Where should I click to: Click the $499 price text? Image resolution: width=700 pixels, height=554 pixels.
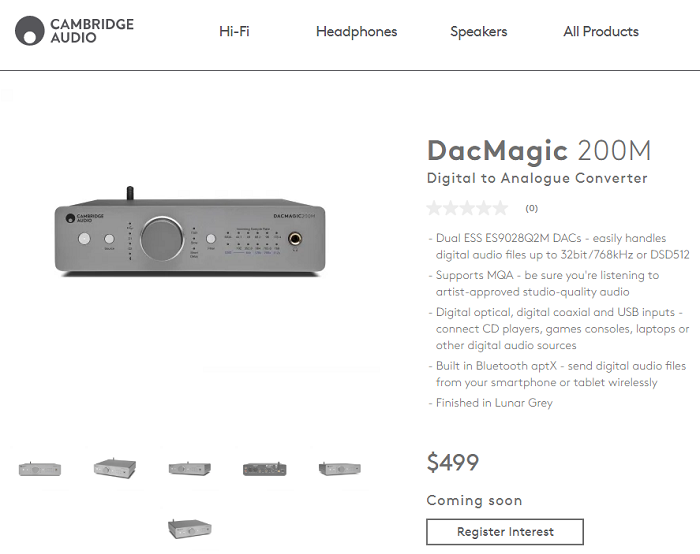[x=453, y=462]
